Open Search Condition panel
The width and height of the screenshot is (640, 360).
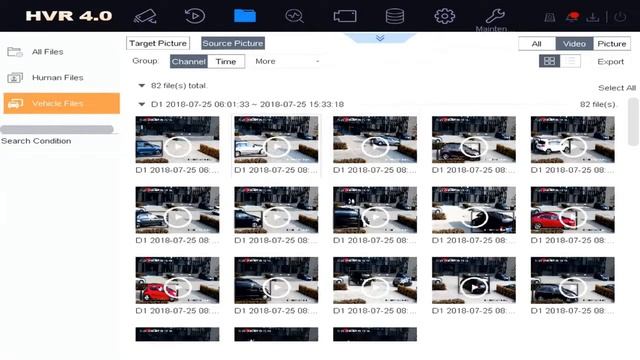[36, 141]
